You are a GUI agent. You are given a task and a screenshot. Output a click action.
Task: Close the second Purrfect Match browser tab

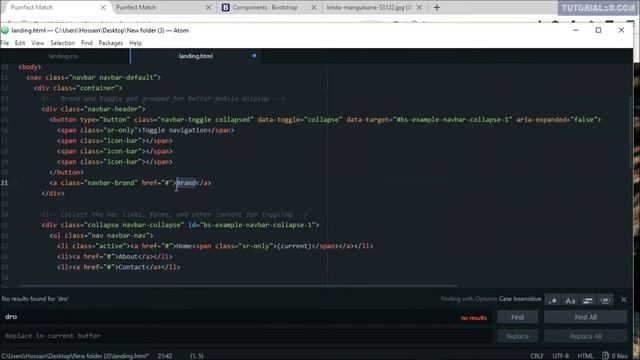pos(209,7)
